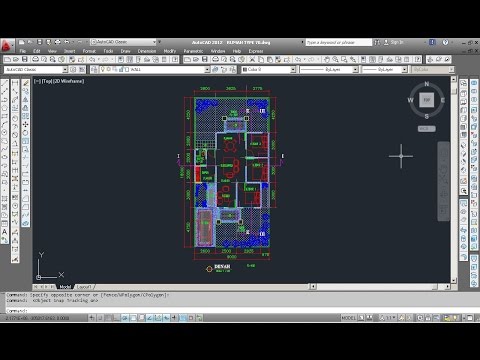Viewport: 480px width, 360px height.
Task: Toggle the WALL layer lightbulb on/off
Action: click(x=103, y=69)
